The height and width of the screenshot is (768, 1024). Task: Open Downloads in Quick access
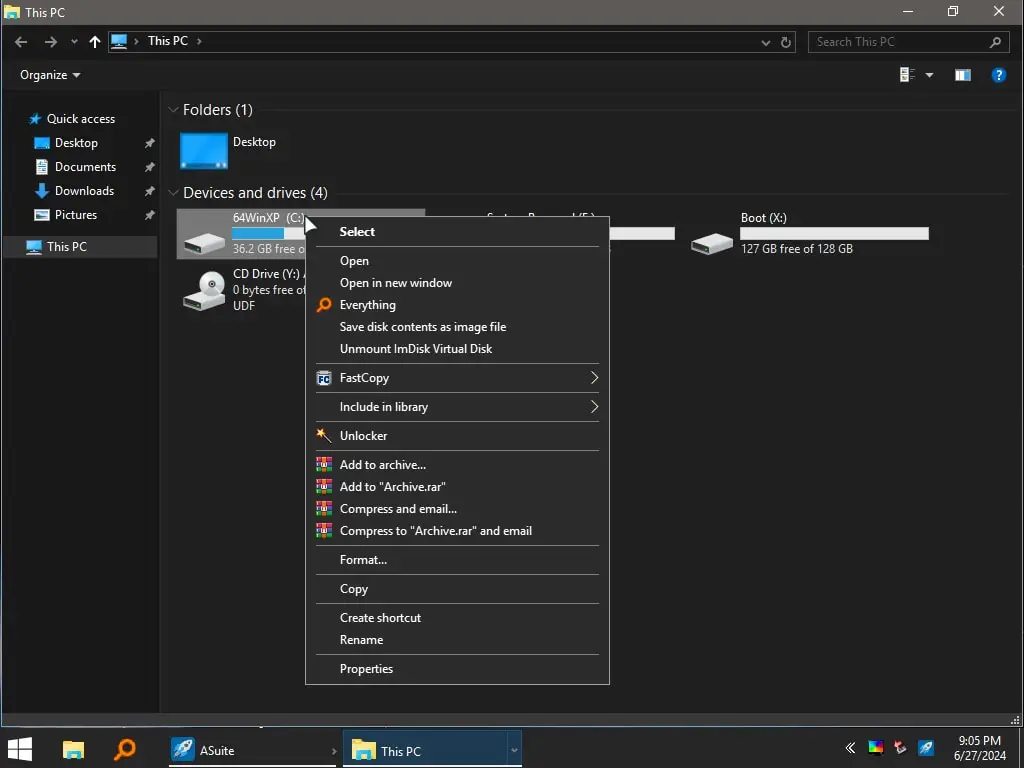(84, 191)
